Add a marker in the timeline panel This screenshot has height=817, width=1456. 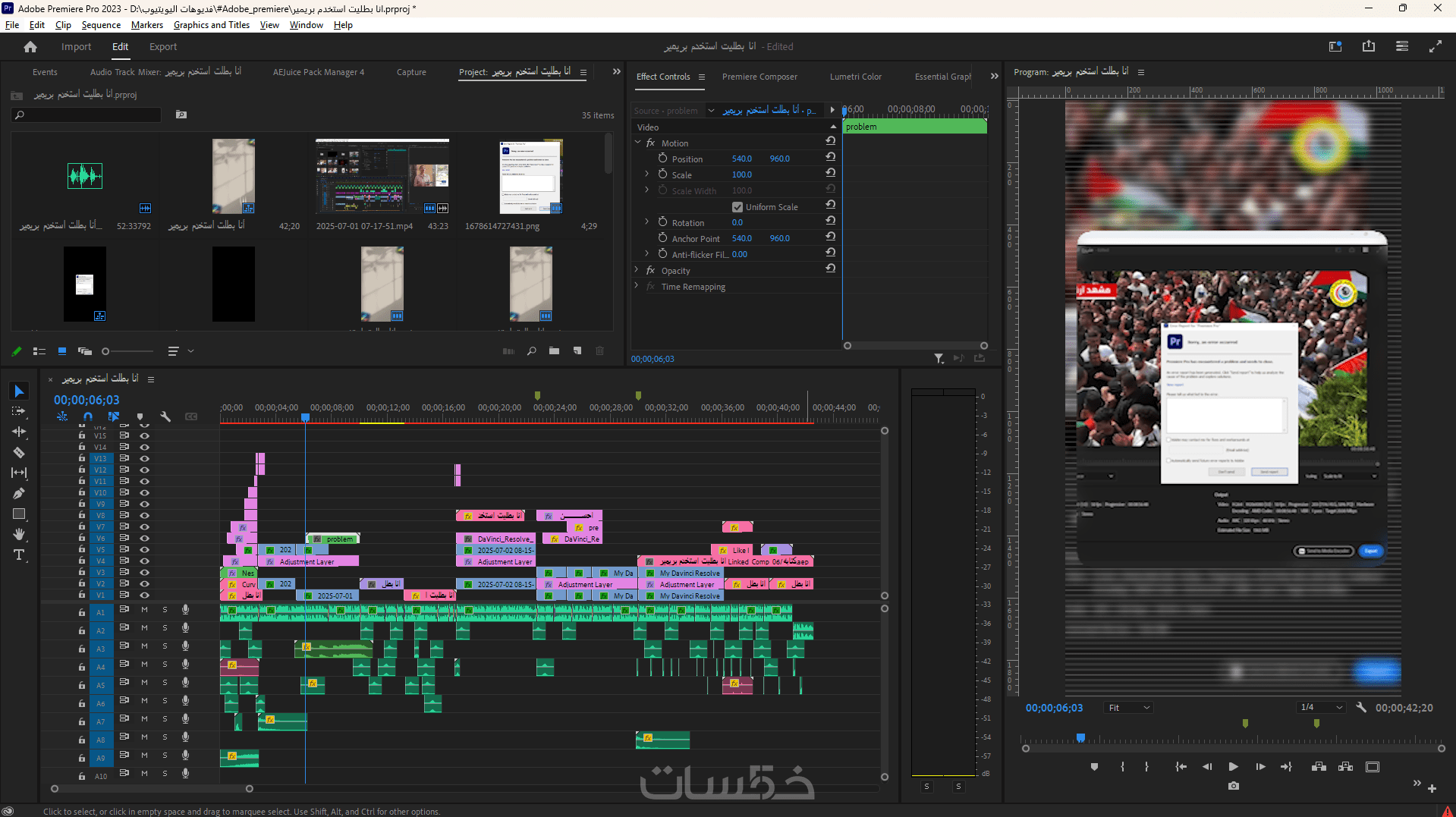[x=140, y=416]
